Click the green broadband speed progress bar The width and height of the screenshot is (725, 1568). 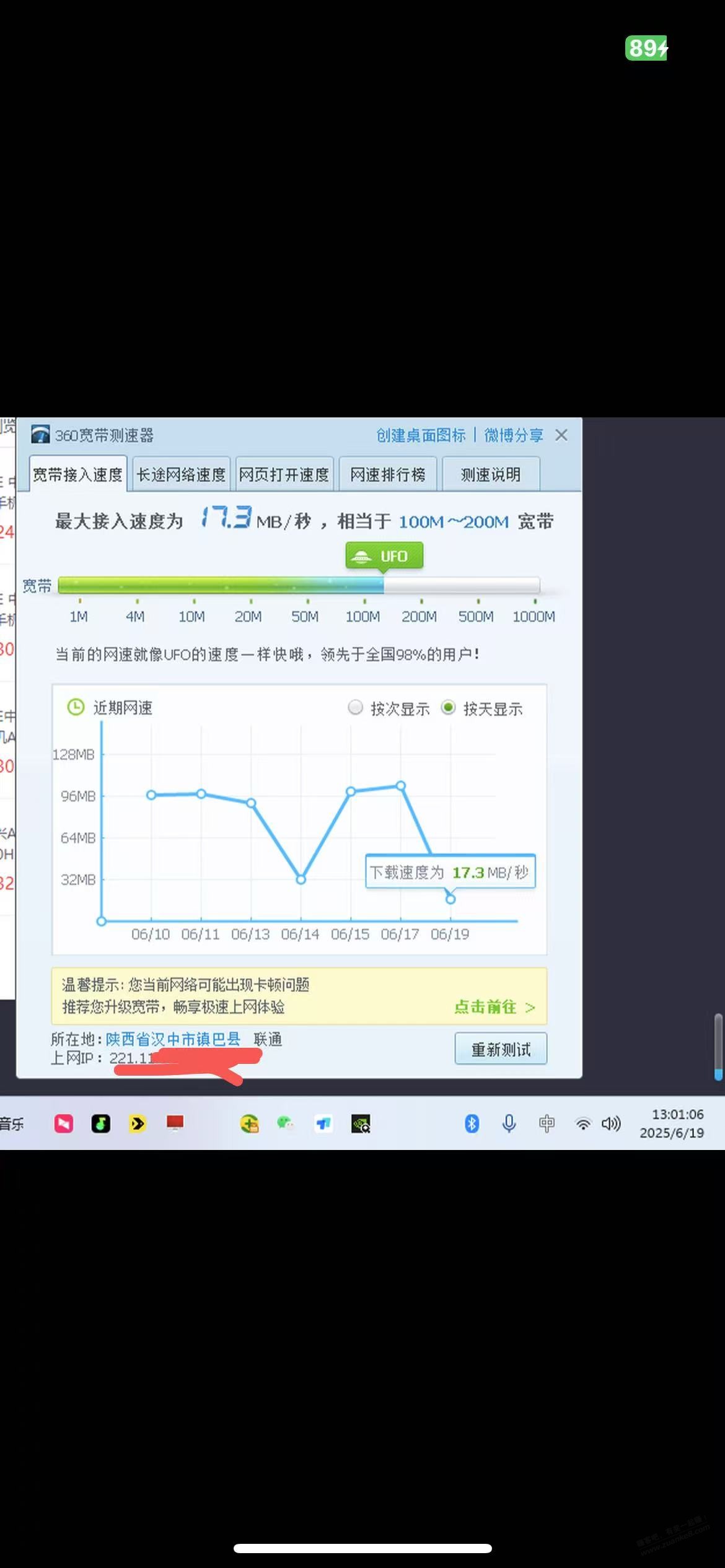tap(299, 585)
